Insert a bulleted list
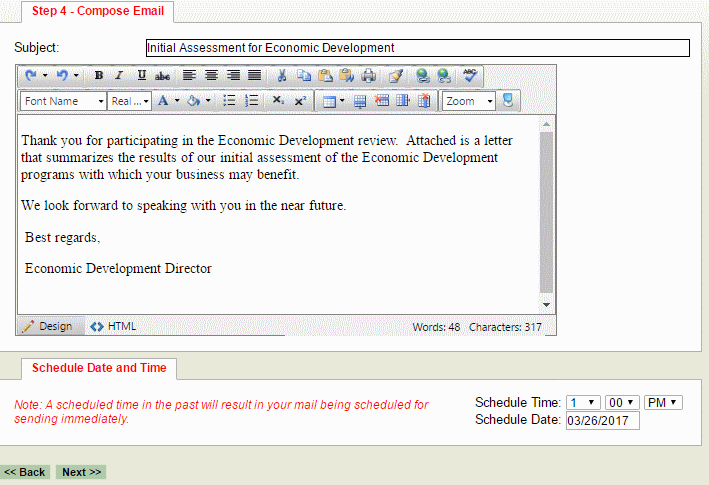709x485 pixels. 229,101
